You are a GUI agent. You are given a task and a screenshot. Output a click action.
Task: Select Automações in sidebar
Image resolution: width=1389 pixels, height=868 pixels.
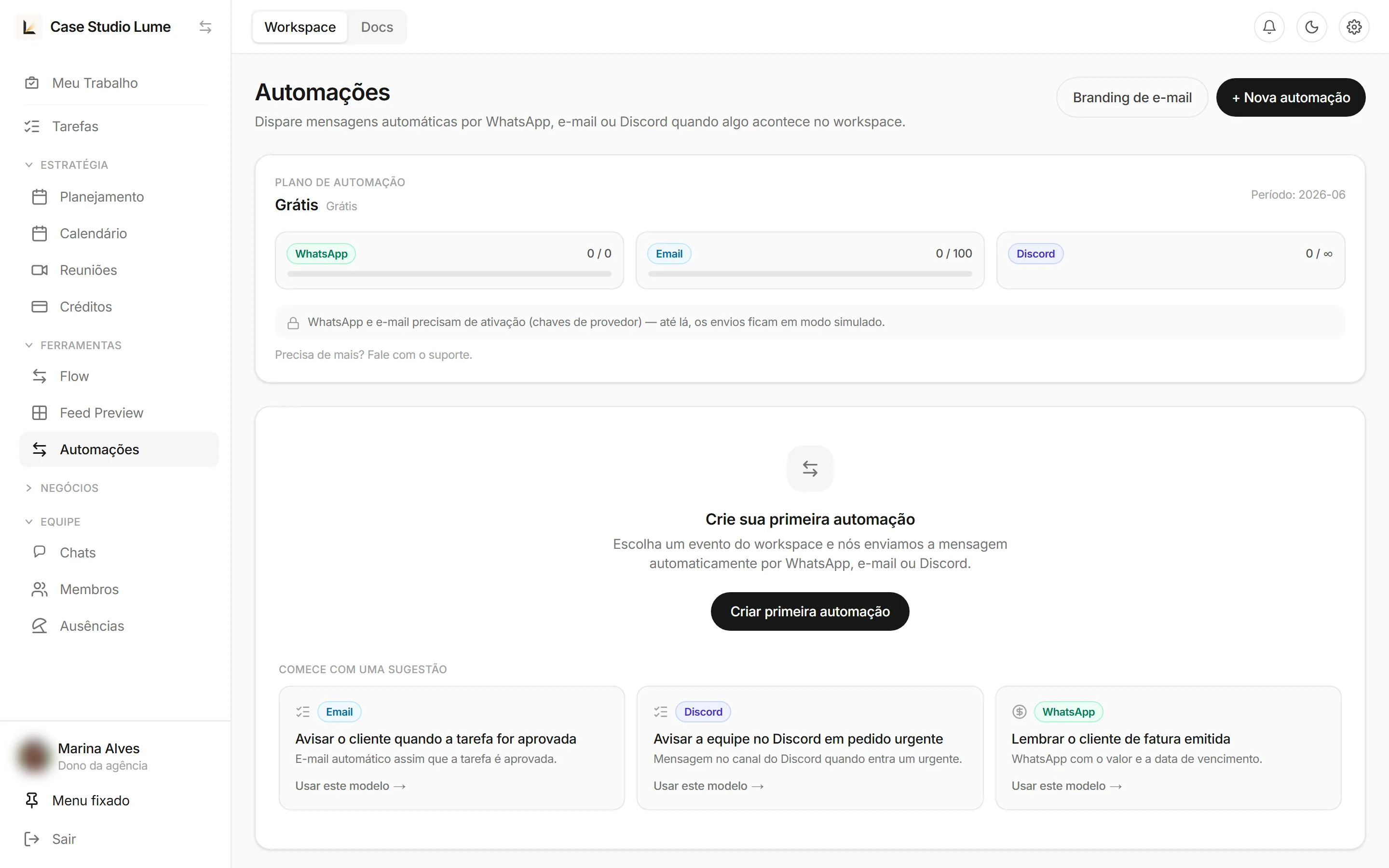[x=119, y=450]
